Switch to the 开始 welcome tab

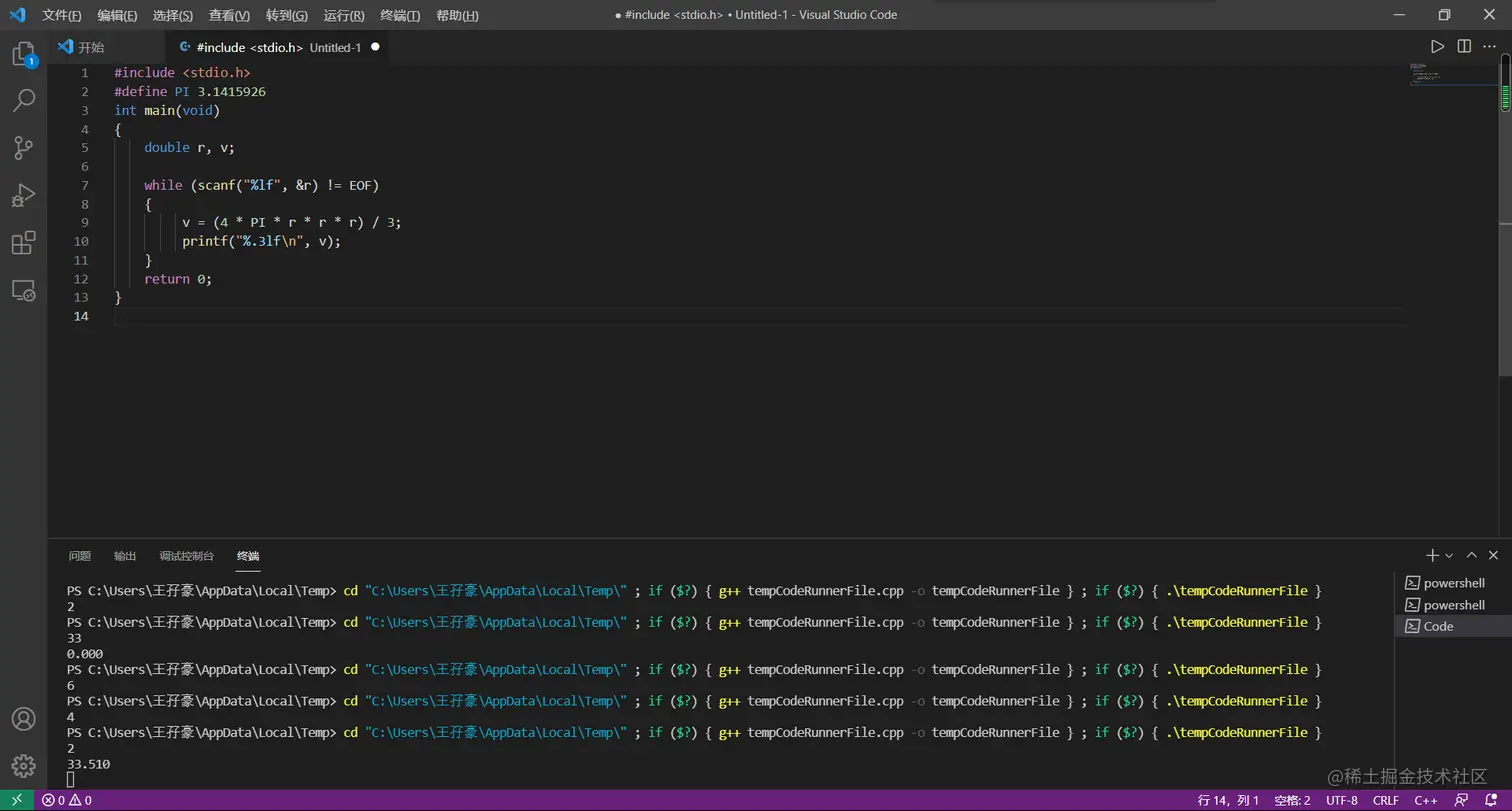click(x=91, y=47)
